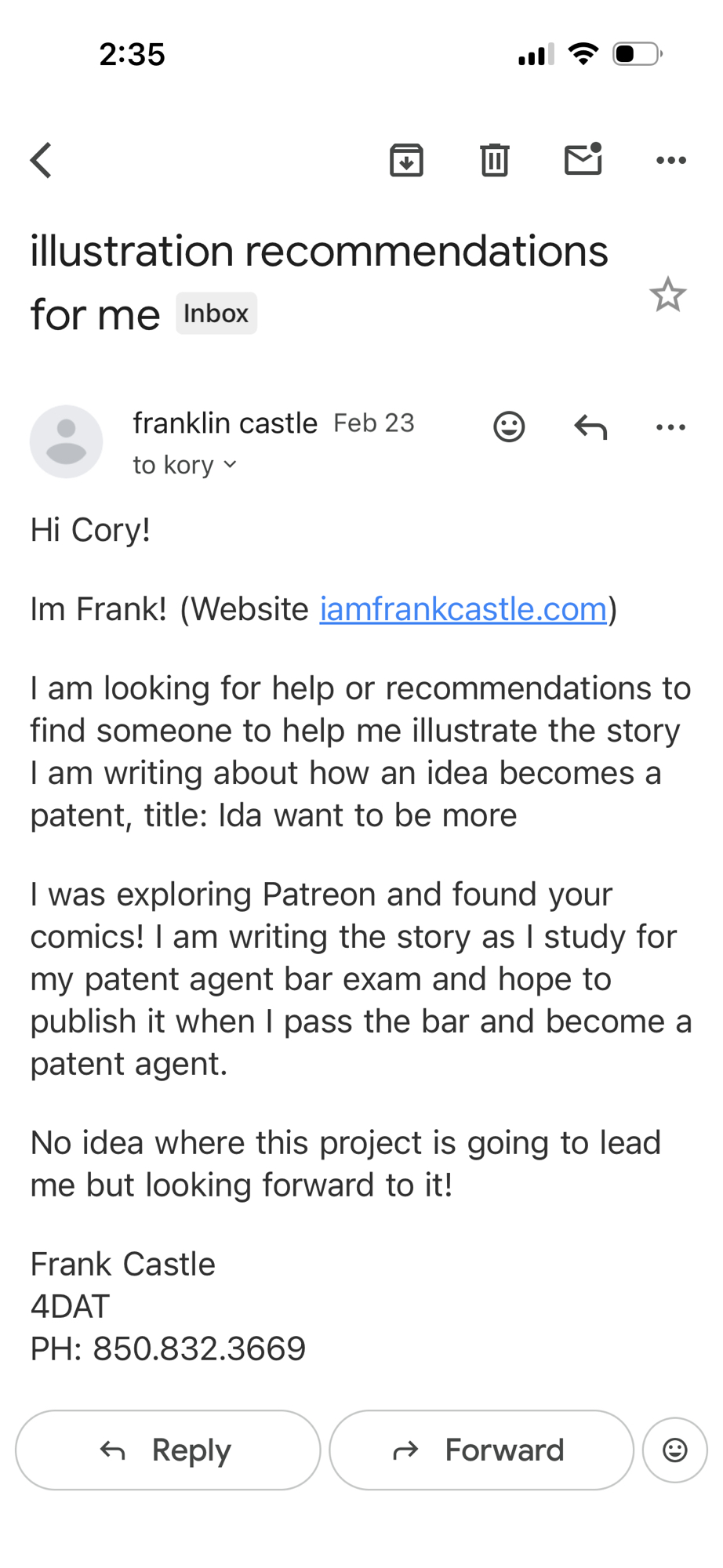The height and width of the screenshot is (1568, 723).
Task: Star the illustration recommendations email
Action: click(667, 296)
